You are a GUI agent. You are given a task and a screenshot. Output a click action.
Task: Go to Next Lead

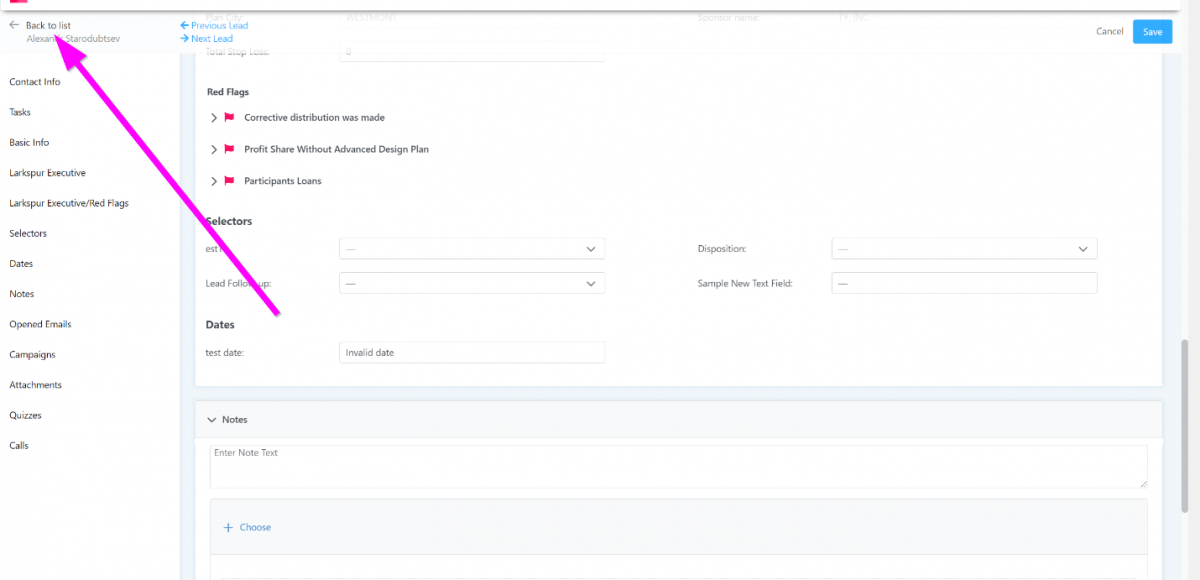point(207,39)
